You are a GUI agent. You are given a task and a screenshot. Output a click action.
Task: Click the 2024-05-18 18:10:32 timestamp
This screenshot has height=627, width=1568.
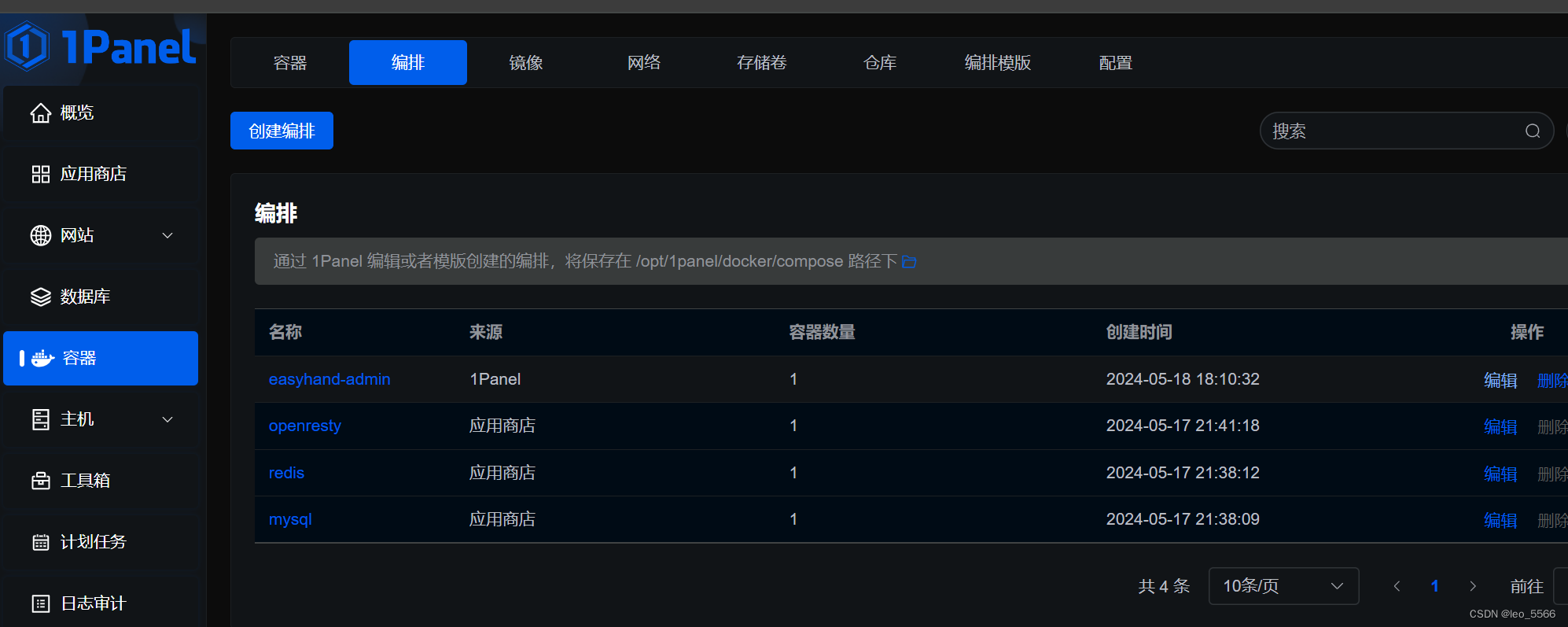1183,379
